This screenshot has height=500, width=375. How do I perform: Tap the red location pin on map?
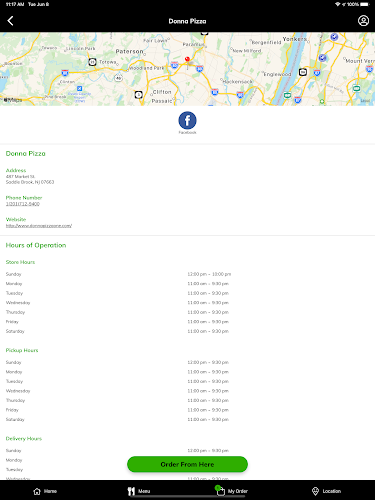187,59
